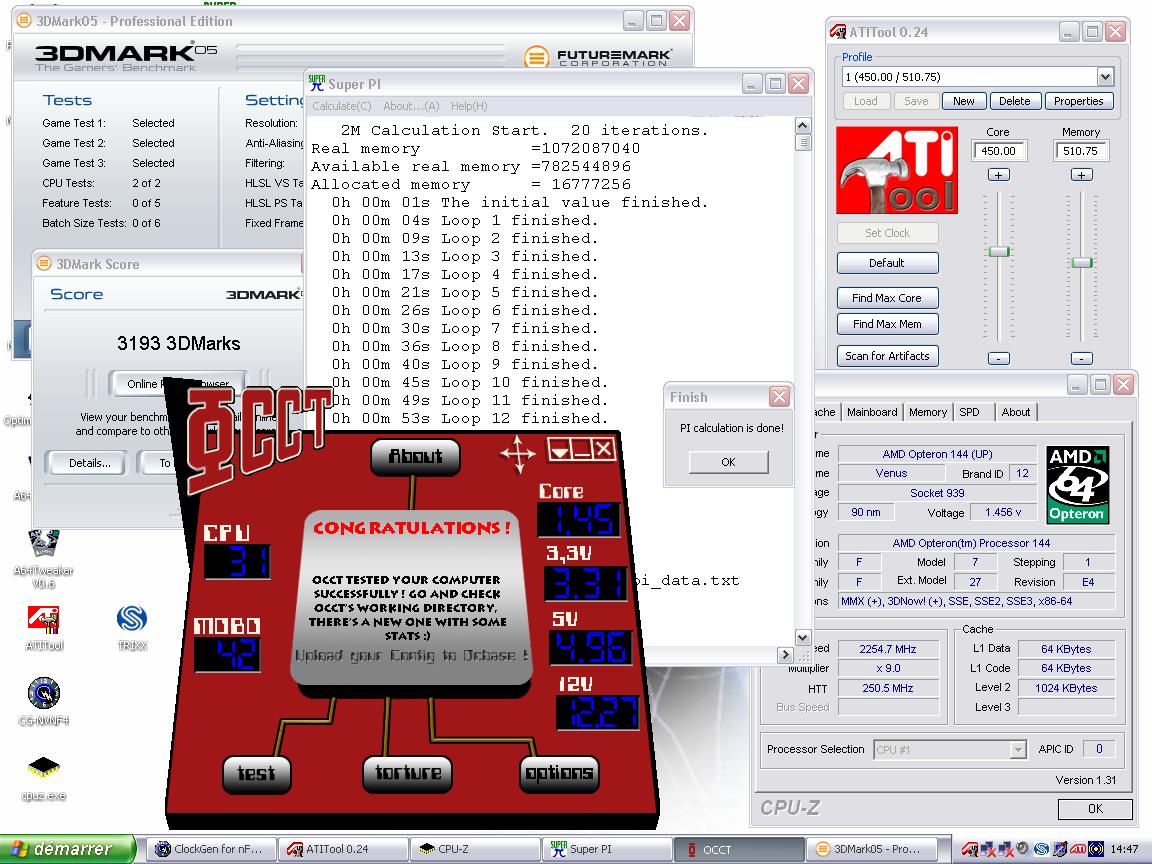Image resolution: width=1152 pixels, height=864 pixels.
Task: Click the AMD Opteron 144 (UP) name field
Action: [937, 454]
